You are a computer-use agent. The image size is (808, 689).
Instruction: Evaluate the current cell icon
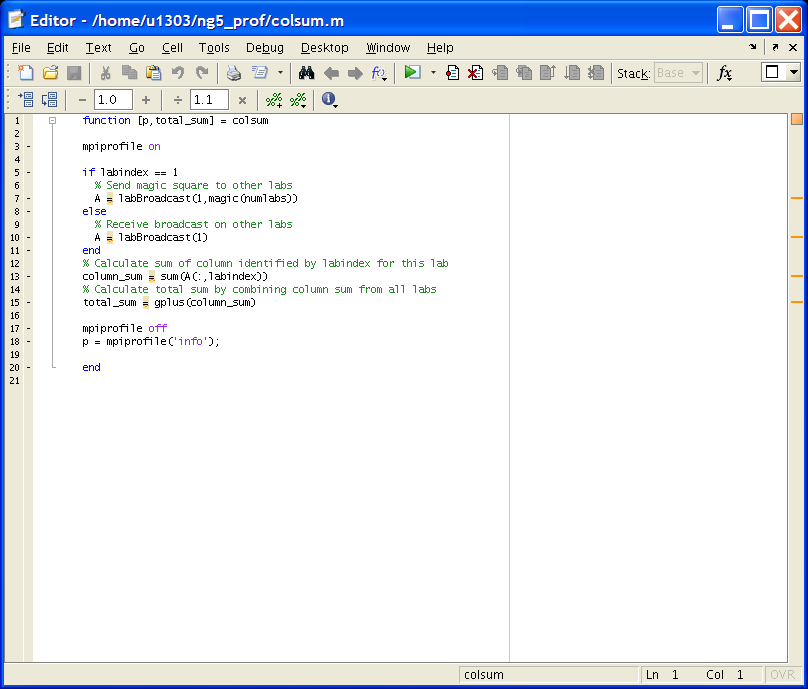26,99
